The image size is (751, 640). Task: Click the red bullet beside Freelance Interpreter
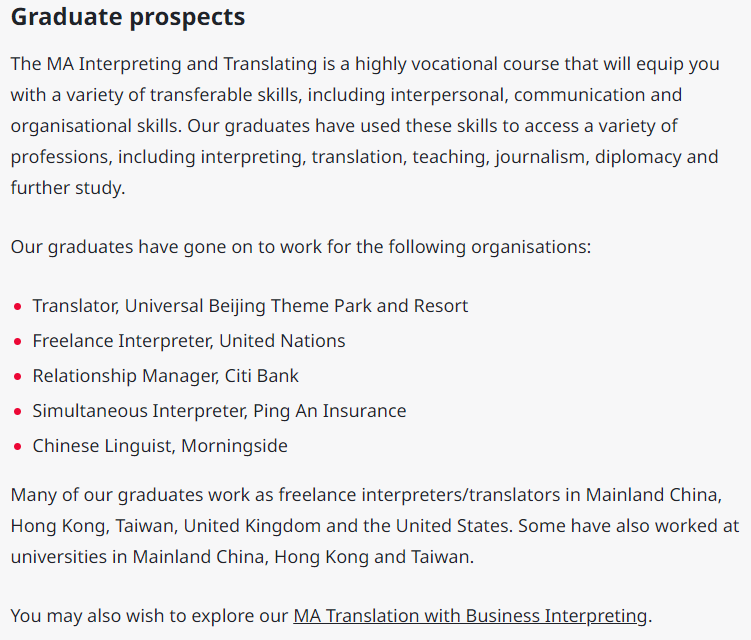pyautogui.click(x=18, y=342)
